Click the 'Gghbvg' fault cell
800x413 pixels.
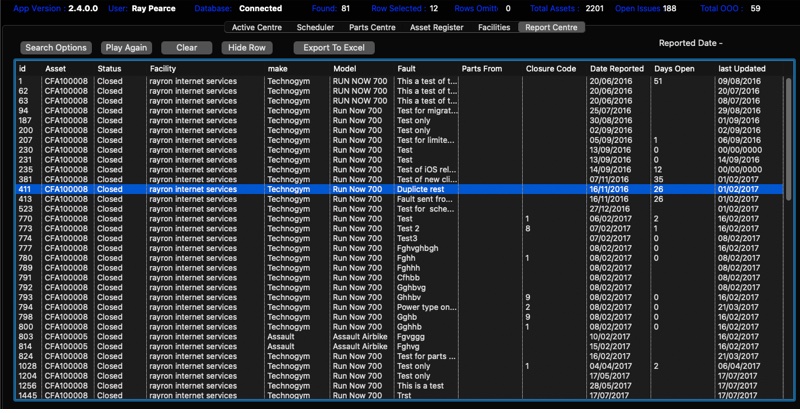point(411,287)
